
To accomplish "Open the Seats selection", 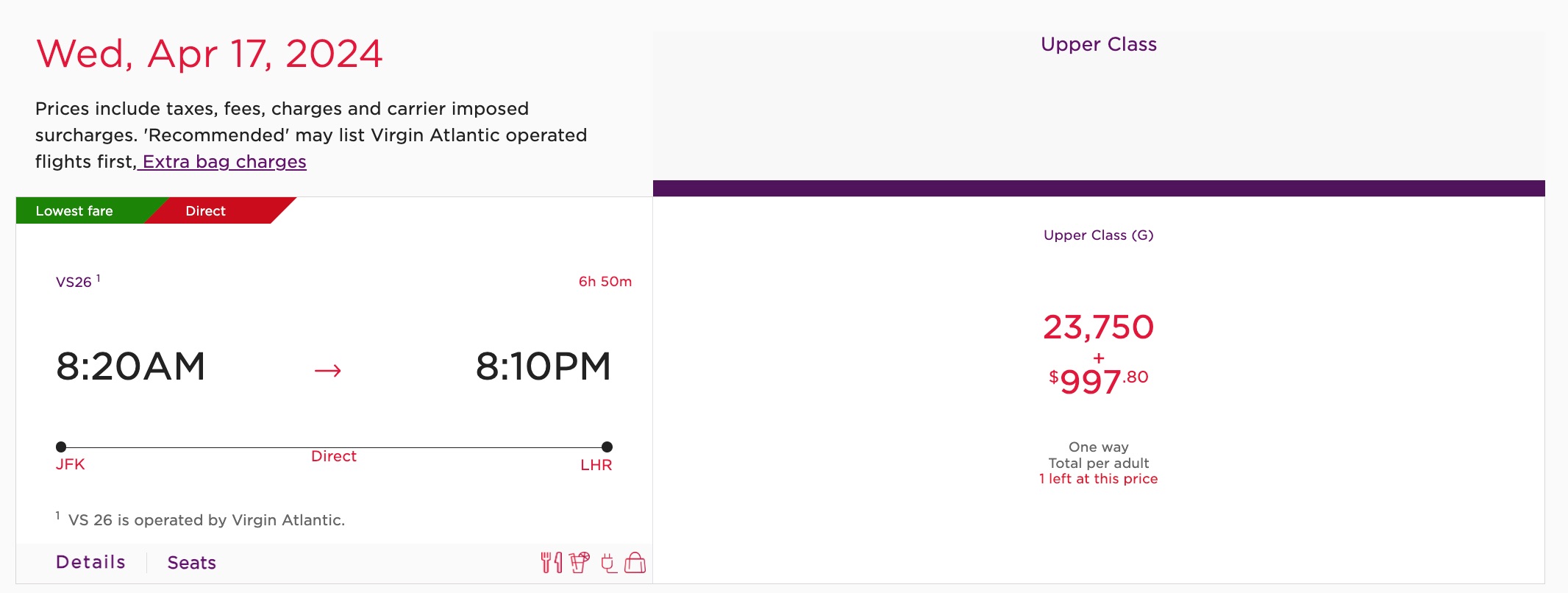I will [190, 562].
